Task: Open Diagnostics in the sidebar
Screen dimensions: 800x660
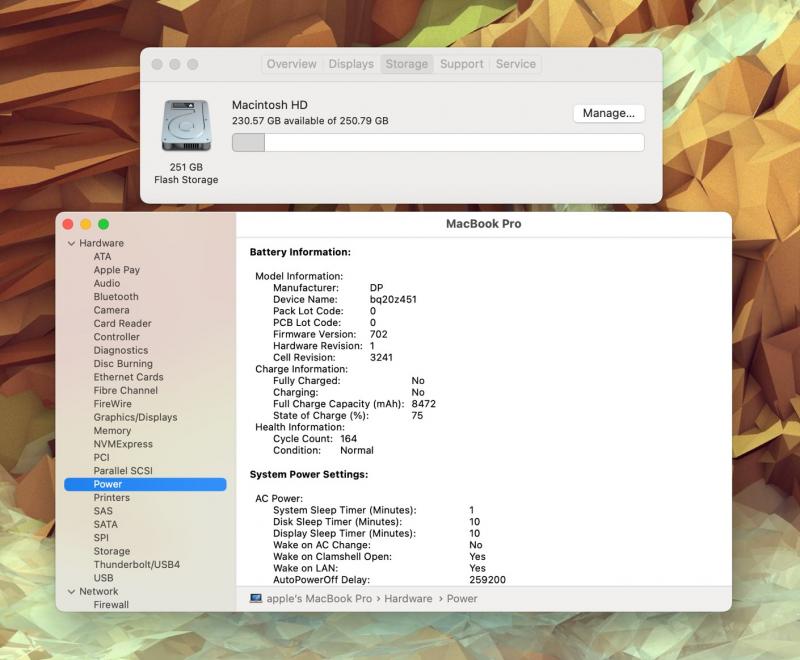Action: click(x=121, y=350)
